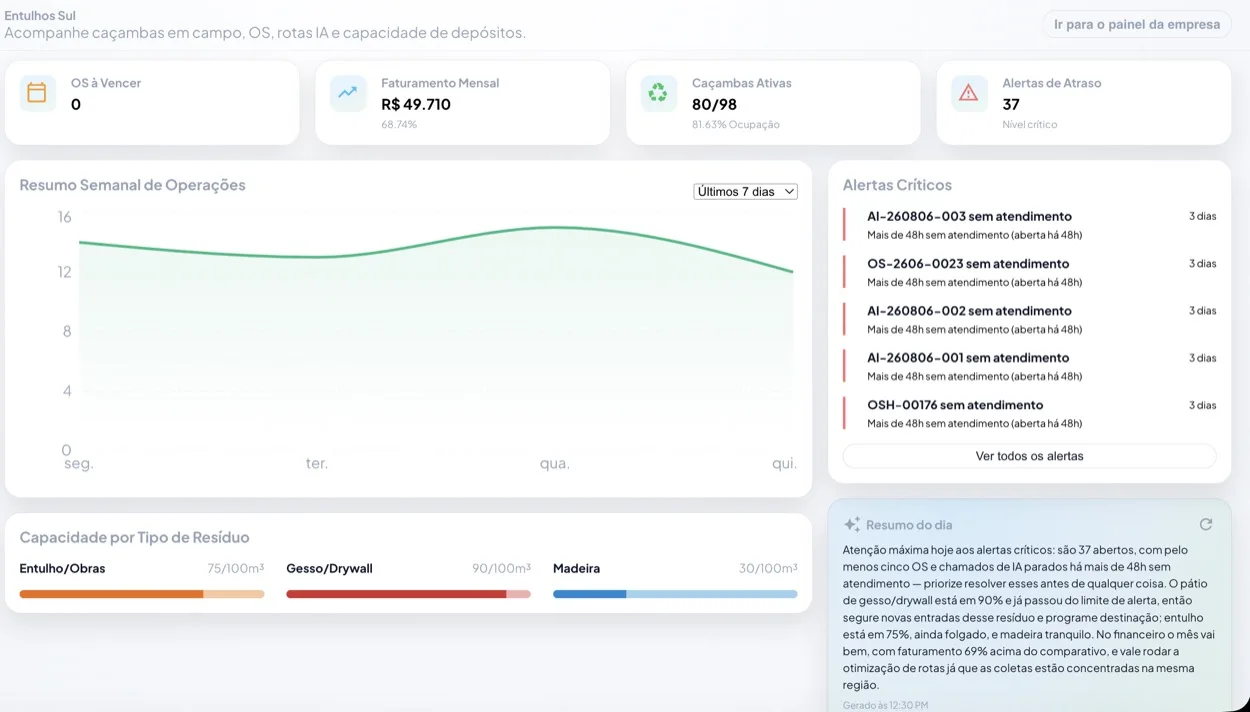Open alert OS-2606-0023 sem atendimento
Viewport: 1250px width, 712px height.
pos(1030,272)
